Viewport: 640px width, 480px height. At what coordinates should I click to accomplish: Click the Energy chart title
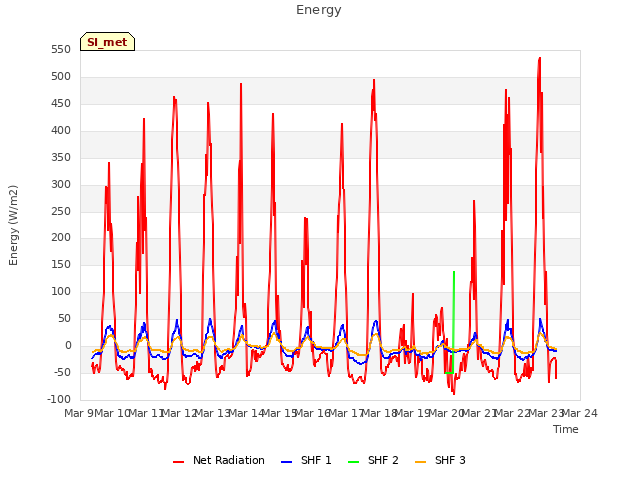pos(318,10)
